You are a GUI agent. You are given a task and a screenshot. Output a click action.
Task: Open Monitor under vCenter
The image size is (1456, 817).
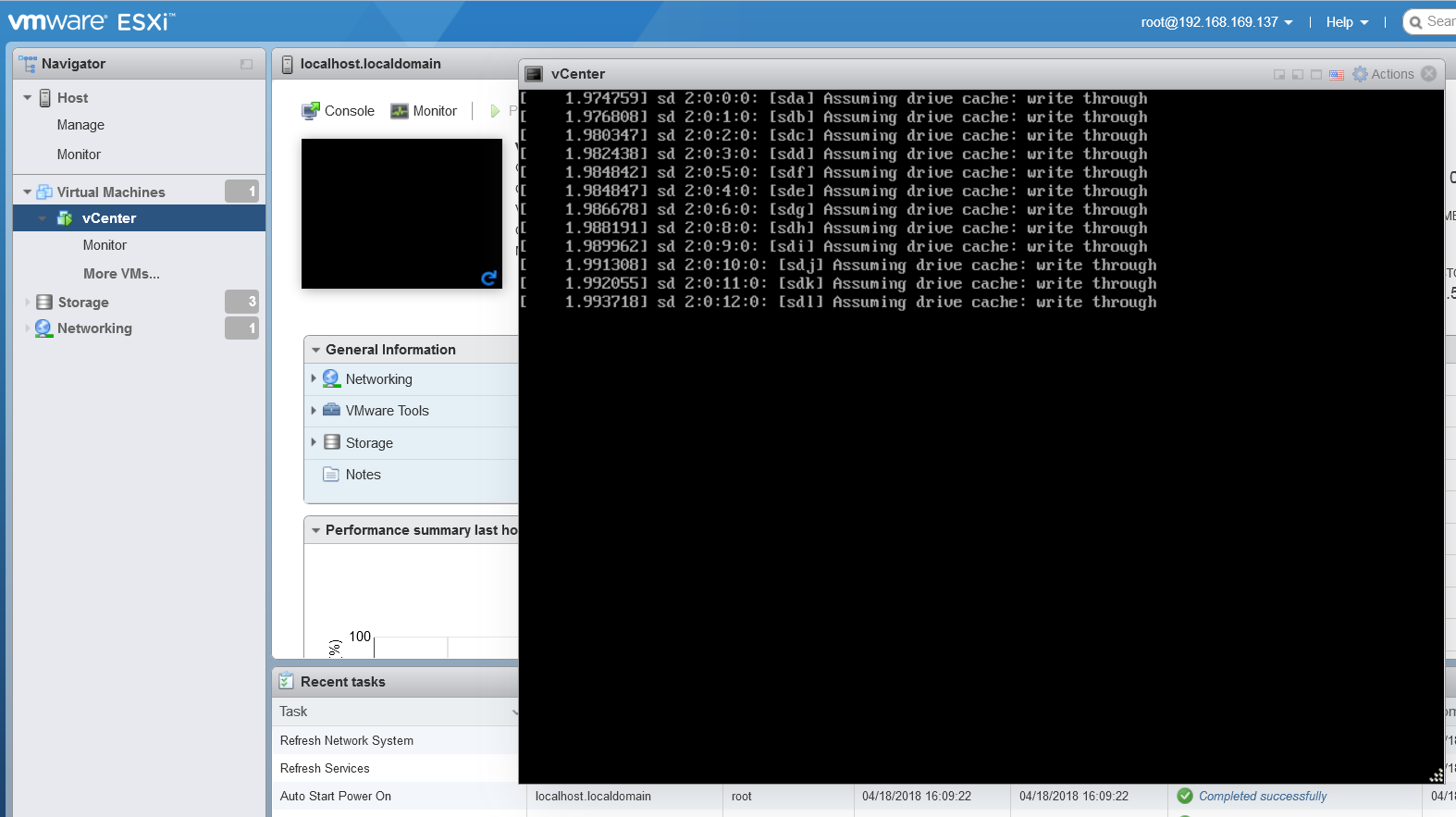105,245
